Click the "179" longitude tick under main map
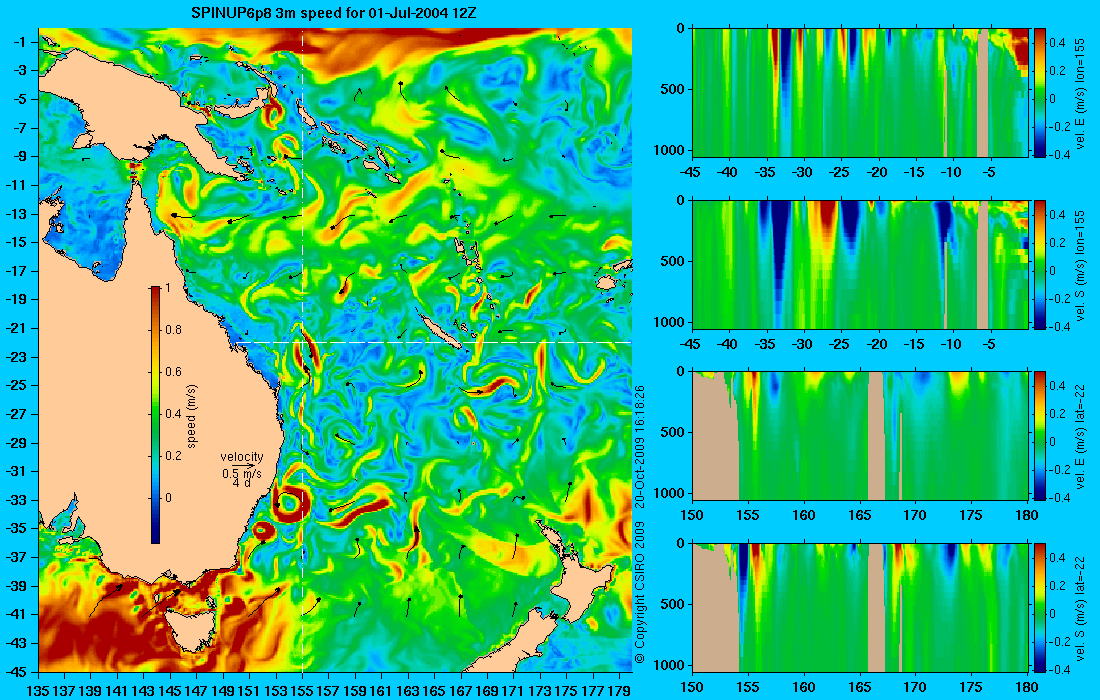Image resolution: width=1100 pixels, height=700 pixels. [620, 691]
